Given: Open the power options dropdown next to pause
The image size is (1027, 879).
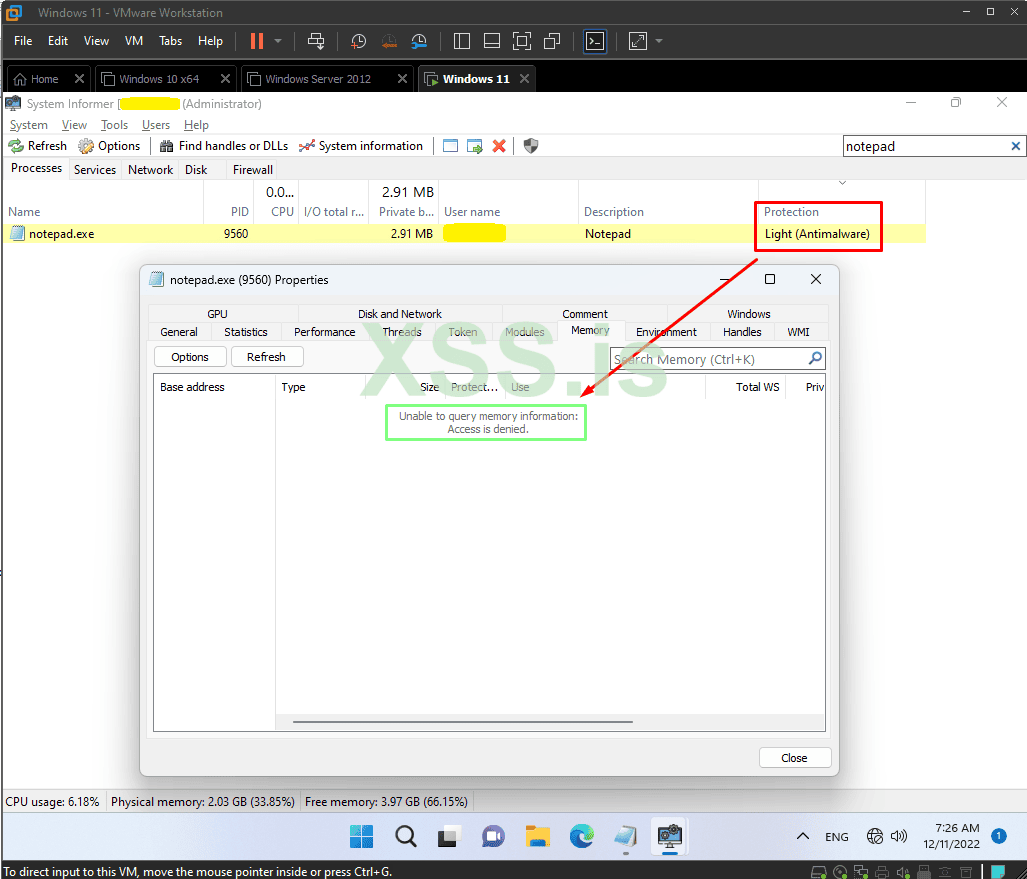Looking at the screenshot, I should point(278,41).
